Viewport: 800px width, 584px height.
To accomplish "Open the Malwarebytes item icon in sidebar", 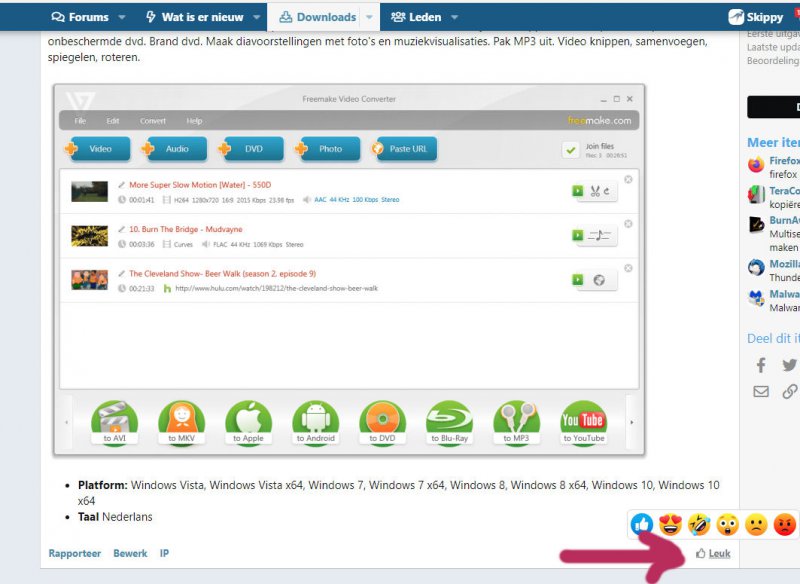I will [x=756, y=298].
